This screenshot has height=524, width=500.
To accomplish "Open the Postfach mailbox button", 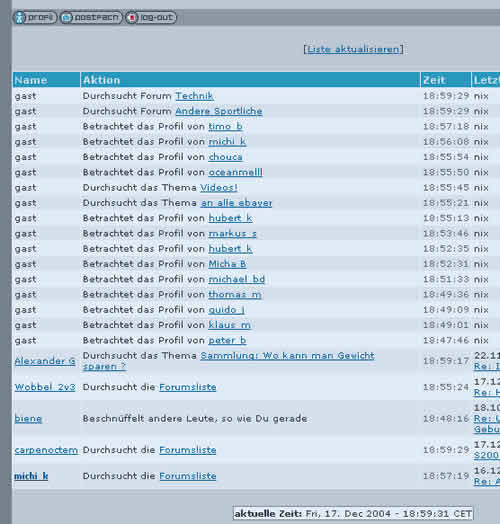I will pyautogui.click(x=91, y=17).
